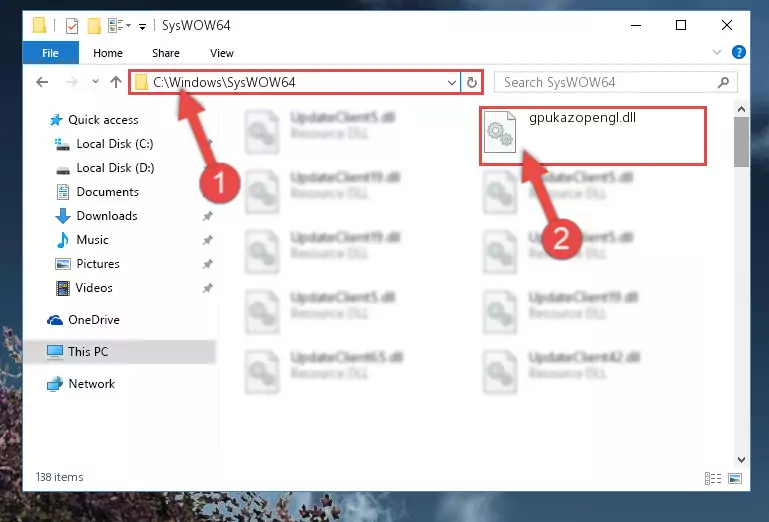Switch to the Home ribbon tab
769x522 pixels.
point(108,53)
